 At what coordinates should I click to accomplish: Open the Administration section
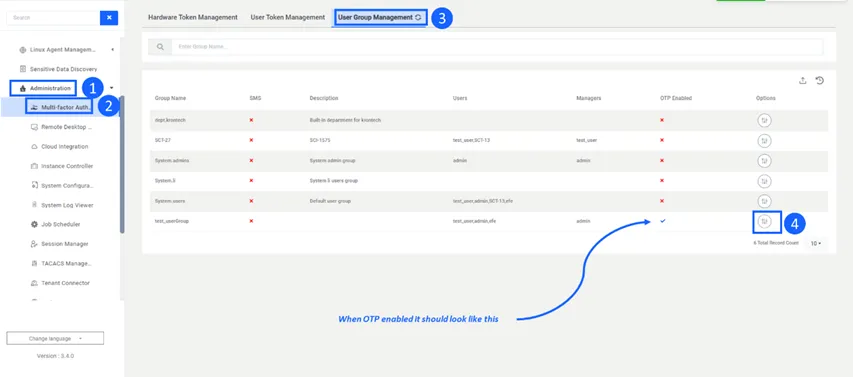click(x=50, y=88)
